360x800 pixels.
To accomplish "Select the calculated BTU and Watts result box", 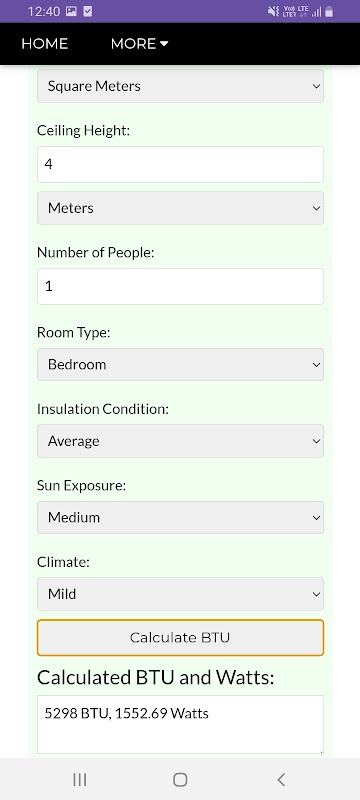I will (181, 724).
